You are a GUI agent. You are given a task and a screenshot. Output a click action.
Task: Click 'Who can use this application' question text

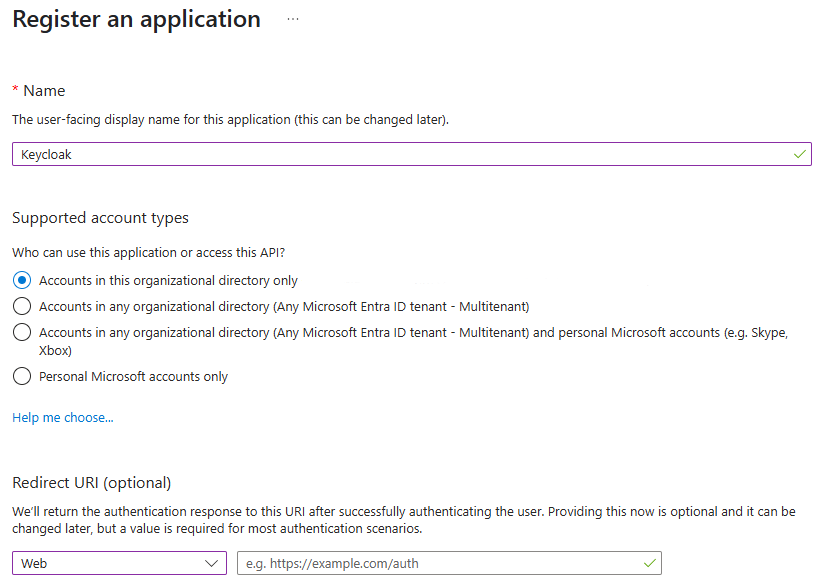pos(155,253)
